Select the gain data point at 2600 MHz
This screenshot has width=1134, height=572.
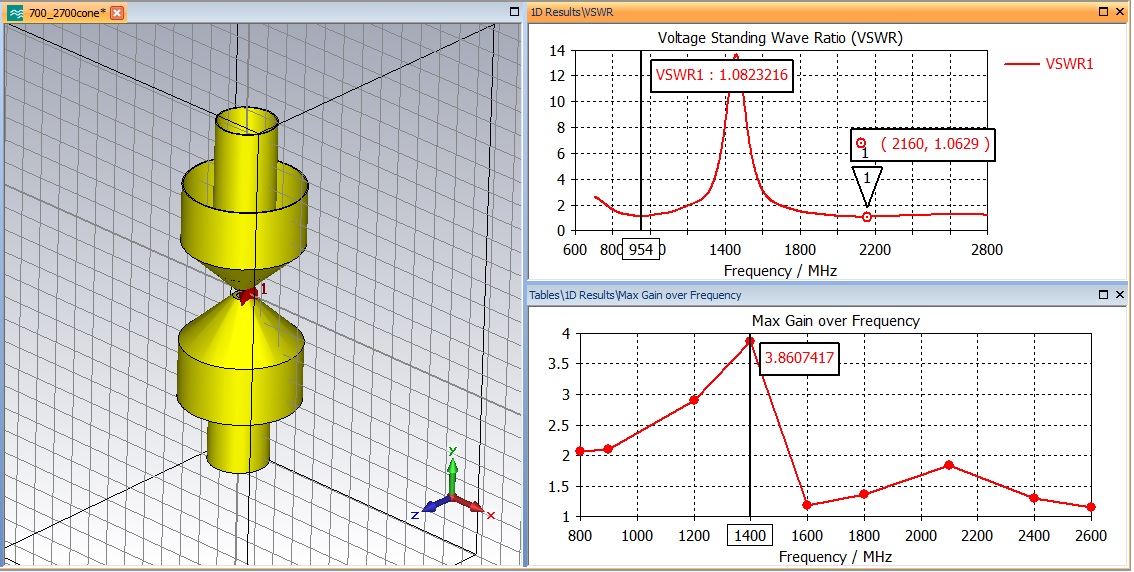(1091, 507)
